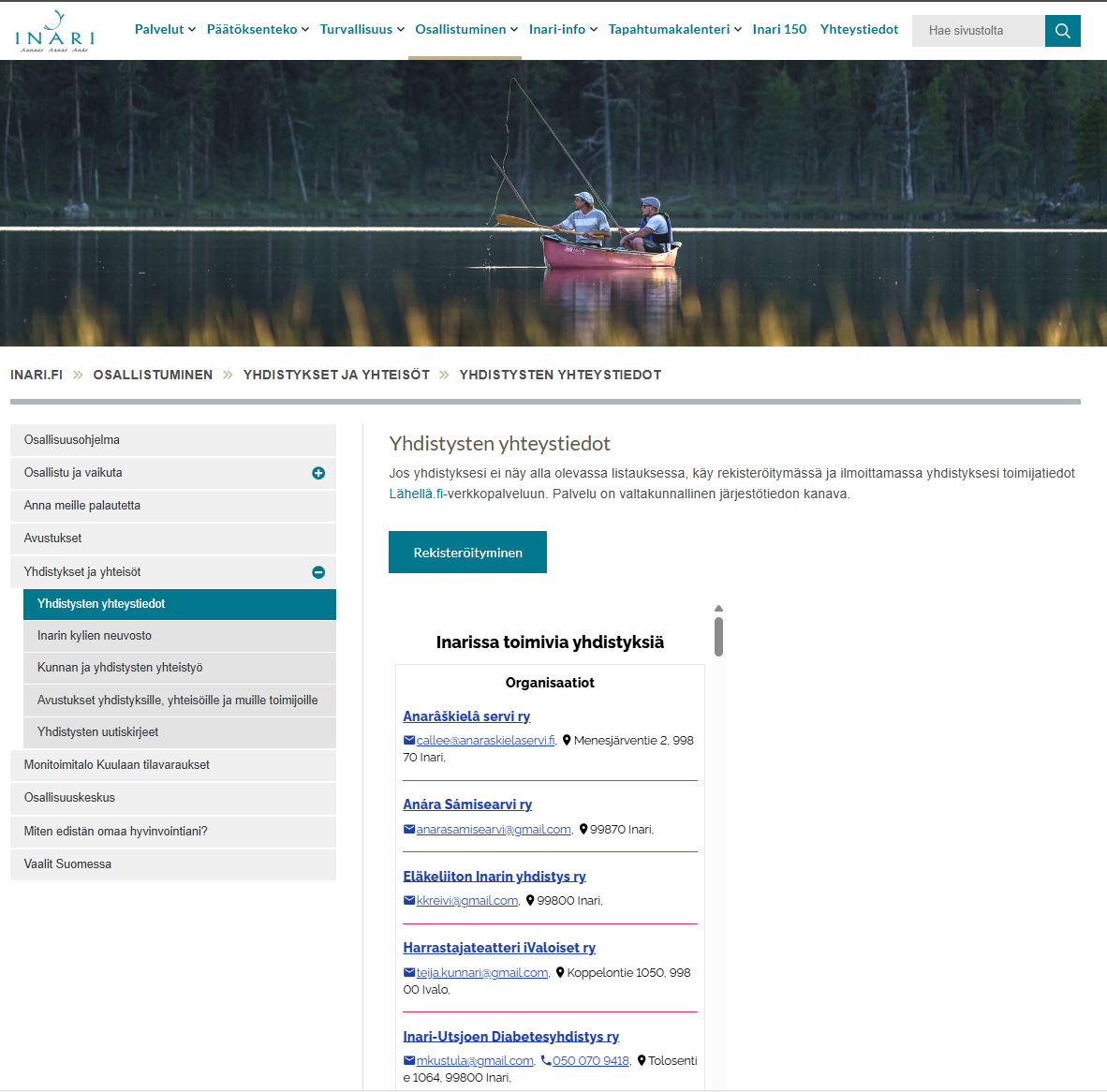Open the Tapahtumakalenteri dropdown
This screenshot has height=1092, width=1107.
[674, 30]
